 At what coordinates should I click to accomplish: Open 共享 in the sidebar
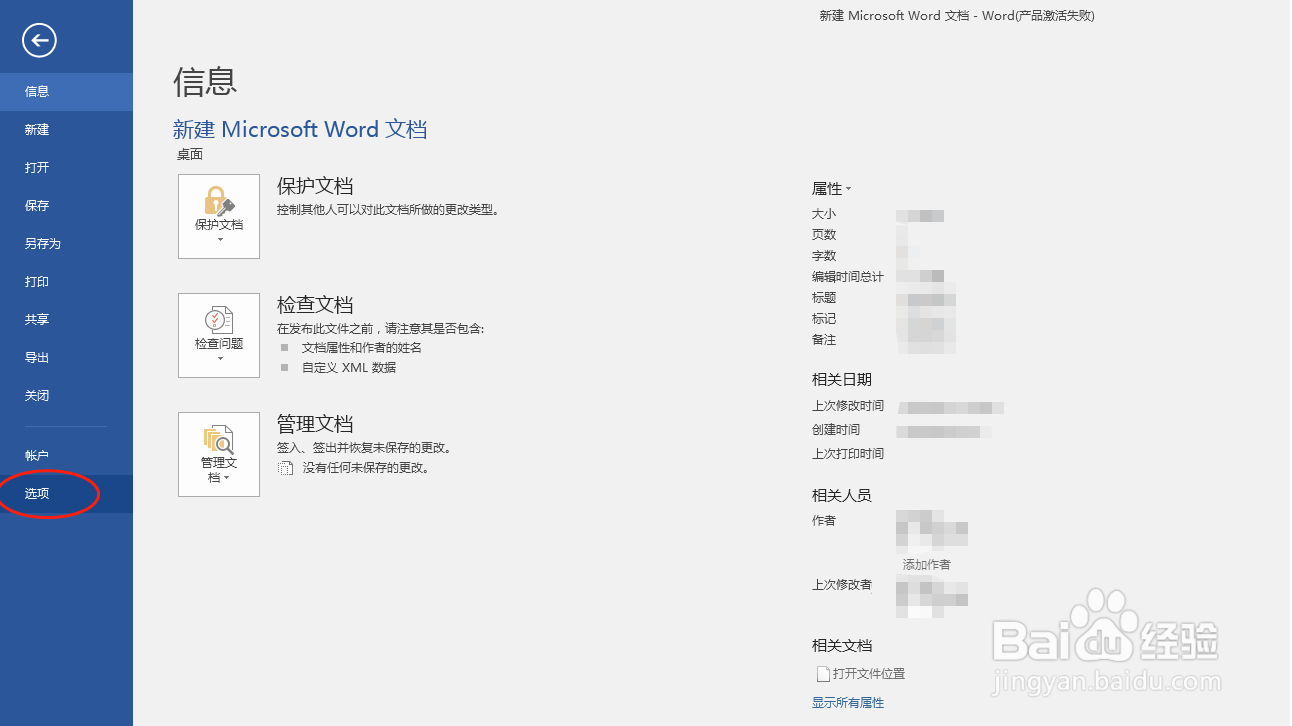(66, 320)
